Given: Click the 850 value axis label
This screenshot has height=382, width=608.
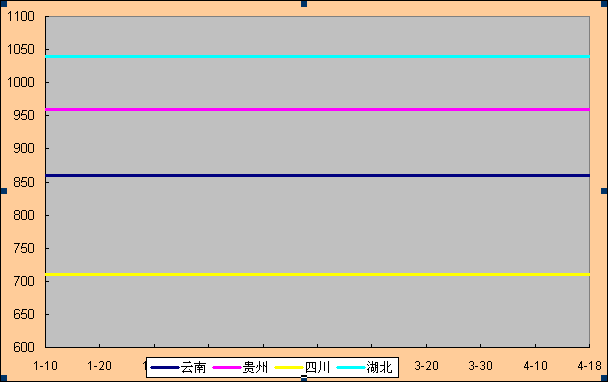Looking at the screenshot, I should (24, 182).
